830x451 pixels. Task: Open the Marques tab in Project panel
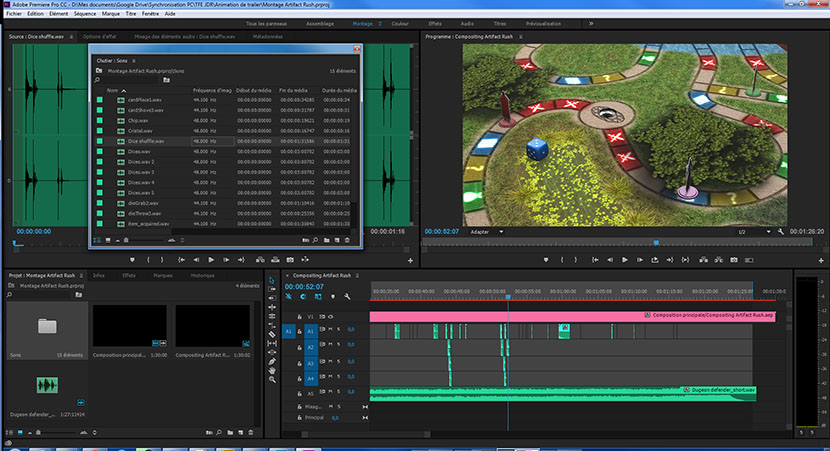[x=163, y=275]
